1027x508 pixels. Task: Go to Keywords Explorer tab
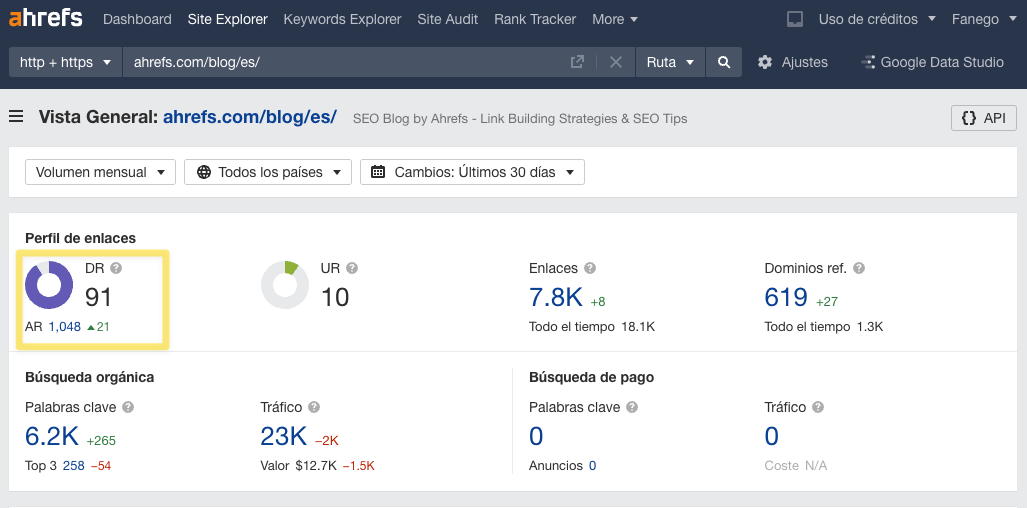342,19
